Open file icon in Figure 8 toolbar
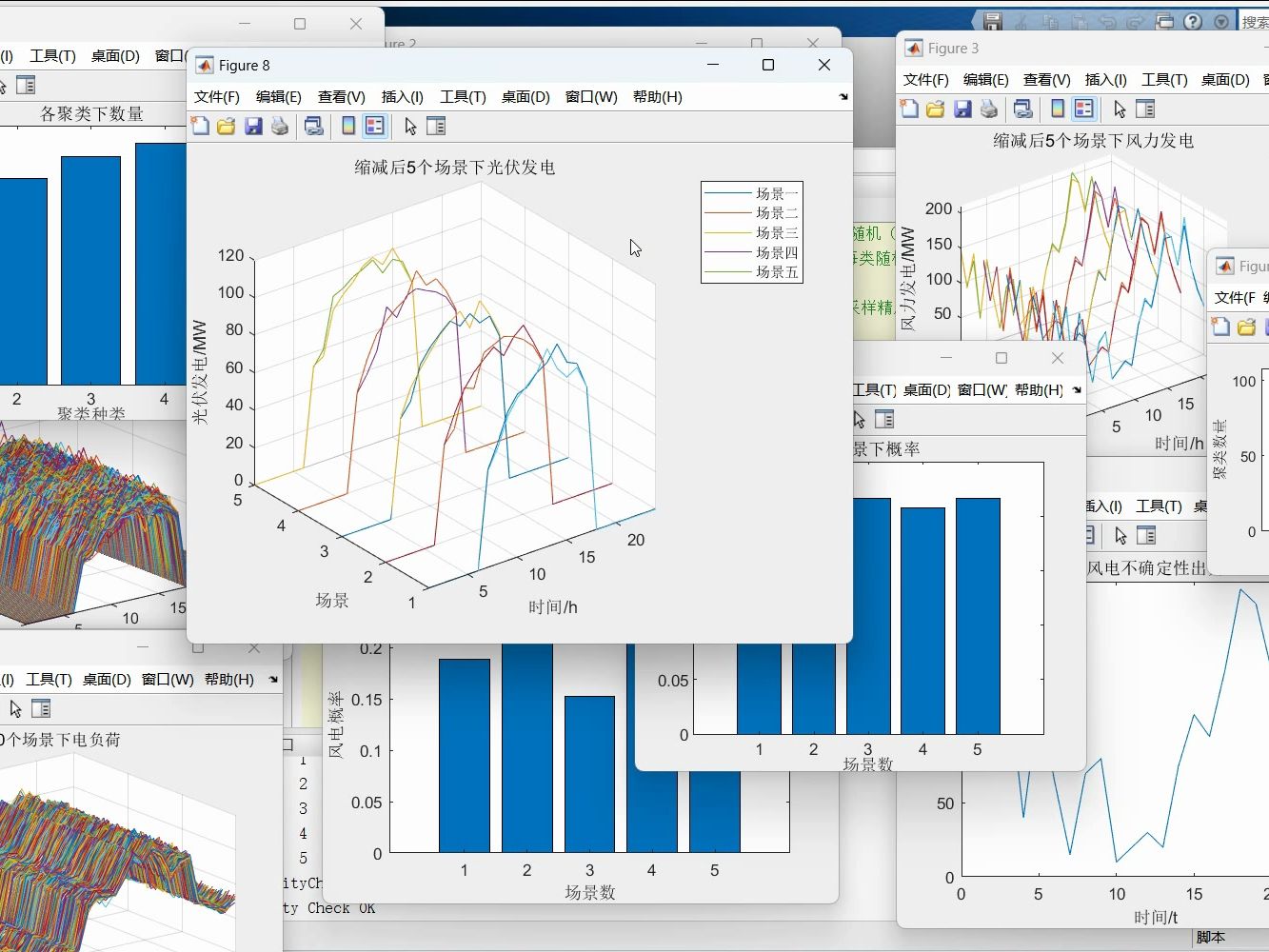Viewport: 1269px width, 952px height. click(227, 126)
